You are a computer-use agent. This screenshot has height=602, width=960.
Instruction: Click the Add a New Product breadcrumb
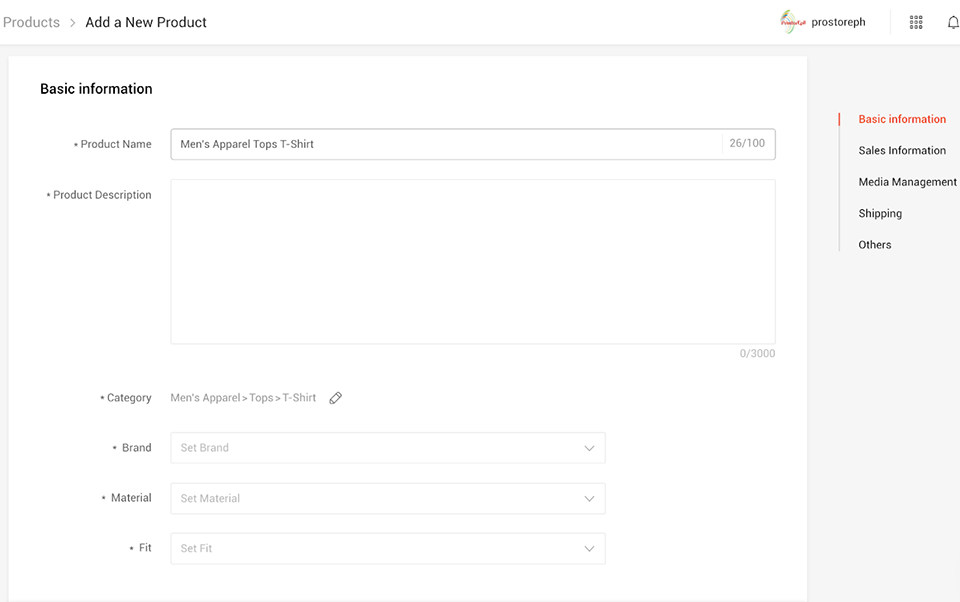pos(146,22)
